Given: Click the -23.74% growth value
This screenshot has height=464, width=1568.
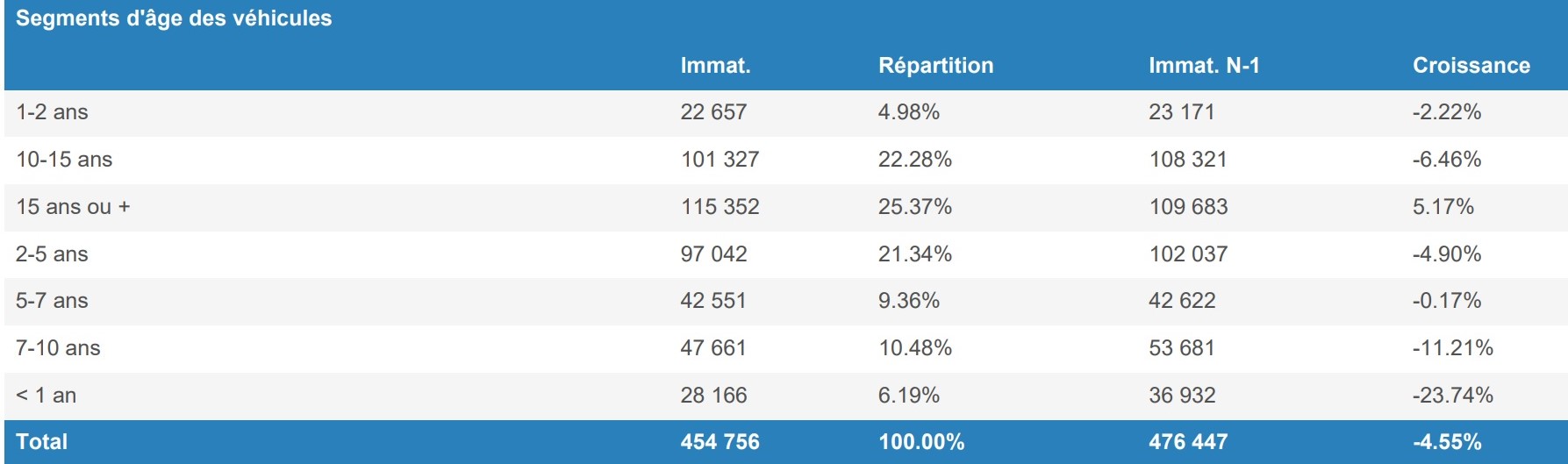Looking at the screenshot, I should [x=1452, y=396].
